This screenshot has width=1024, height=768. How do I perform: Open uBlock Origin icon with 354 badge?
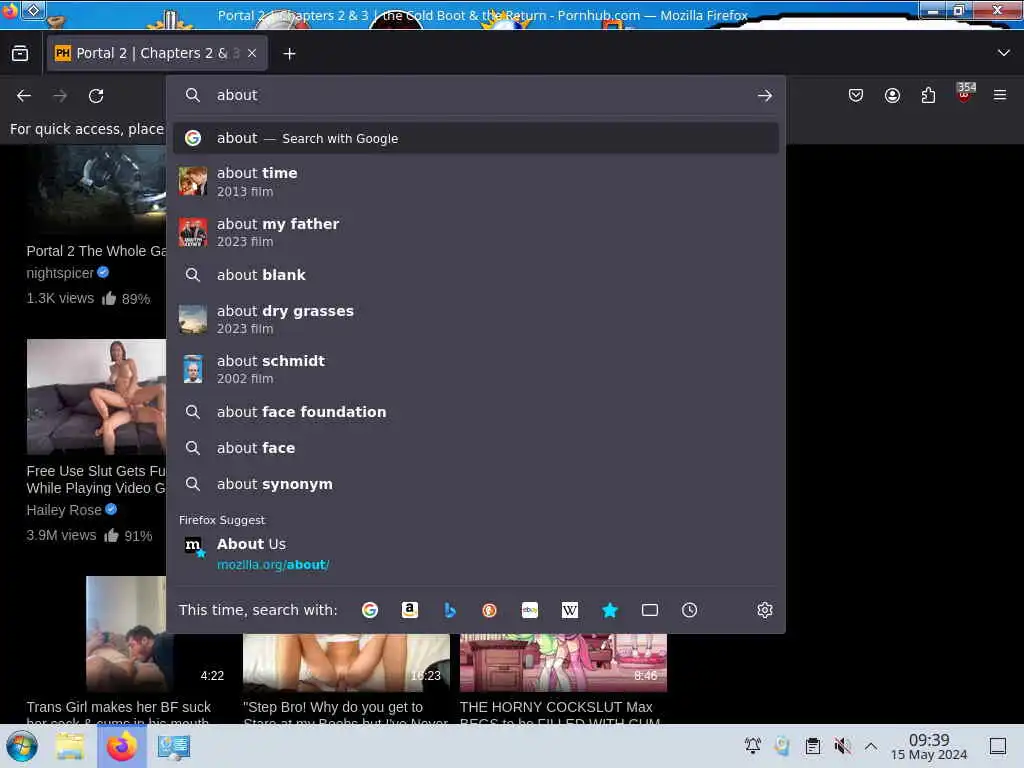(965, 93)
